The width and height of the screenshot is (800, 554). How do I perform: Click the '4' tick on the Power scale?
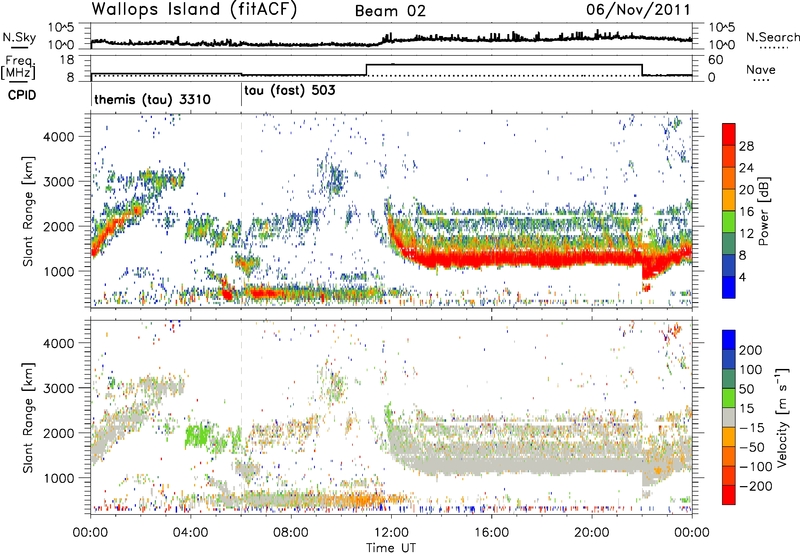(x=742, y=278)
